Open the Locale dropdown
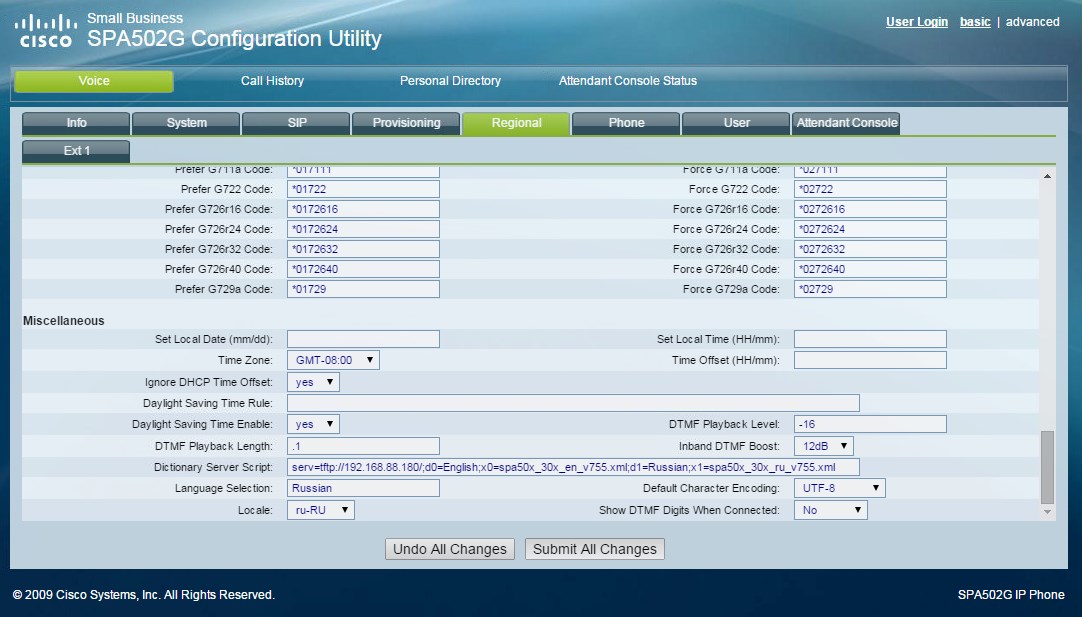The height and width of the screenshot is (617, 1082). click(321, 511)
